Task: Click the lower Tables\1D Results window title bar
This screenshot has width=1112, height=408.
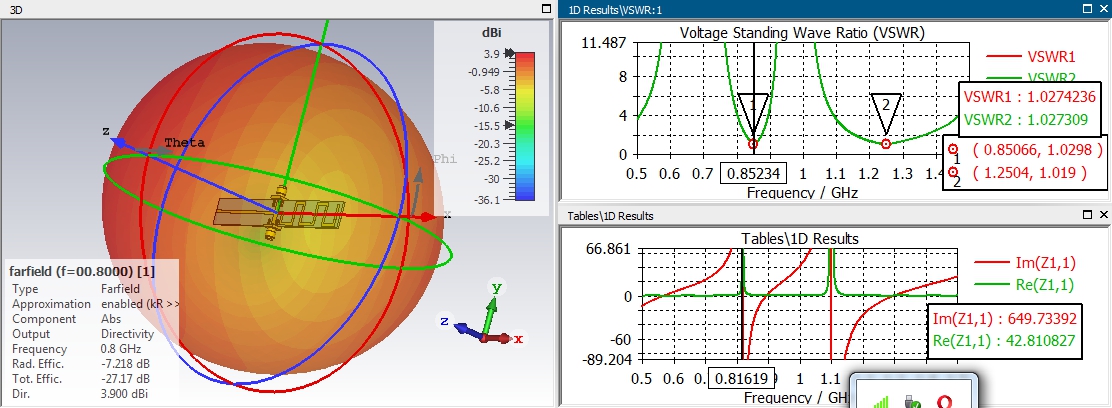Action: pos(835,215)
